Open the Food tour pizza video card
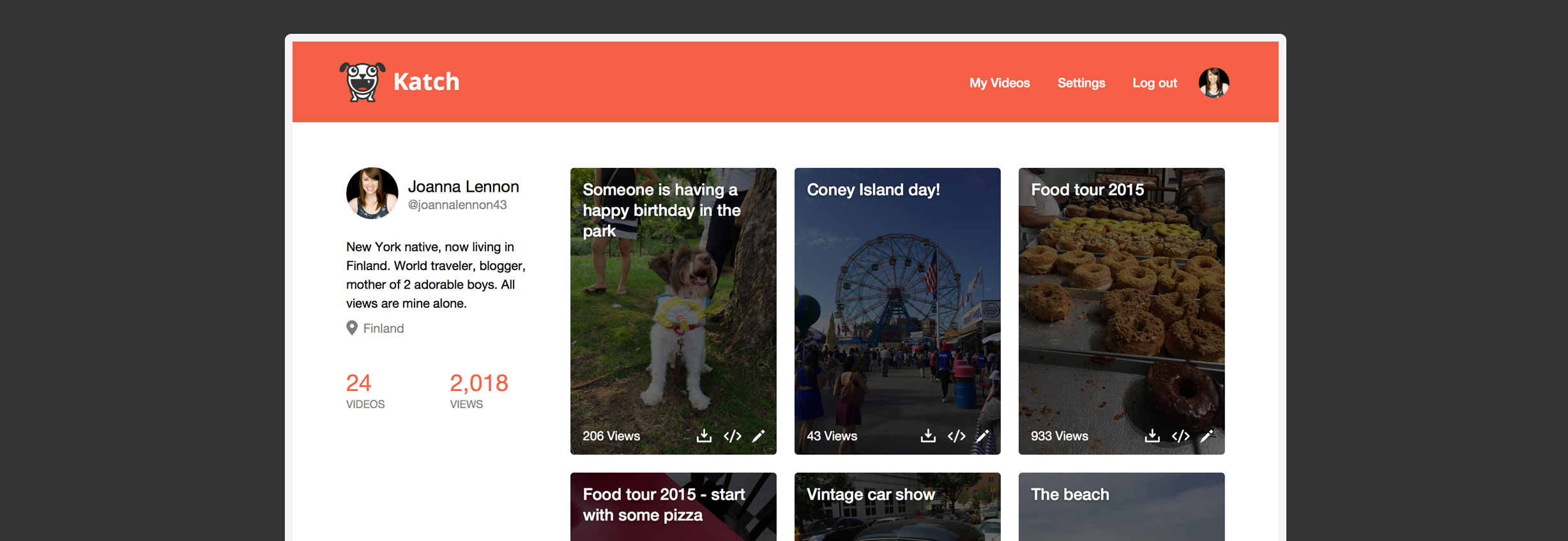This screenshot has height=541, width=1568. point(673,507)
